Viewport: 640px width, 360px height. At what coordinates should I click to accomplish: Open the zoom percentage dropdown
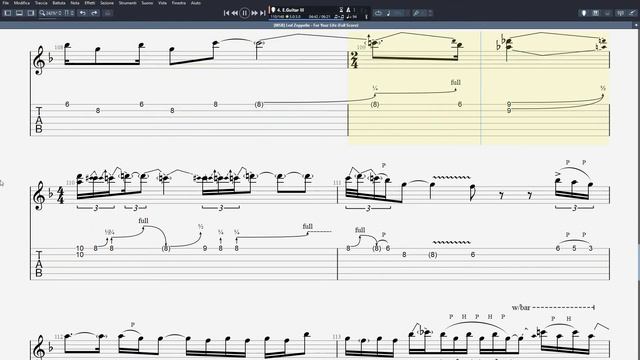click(54, 13)
